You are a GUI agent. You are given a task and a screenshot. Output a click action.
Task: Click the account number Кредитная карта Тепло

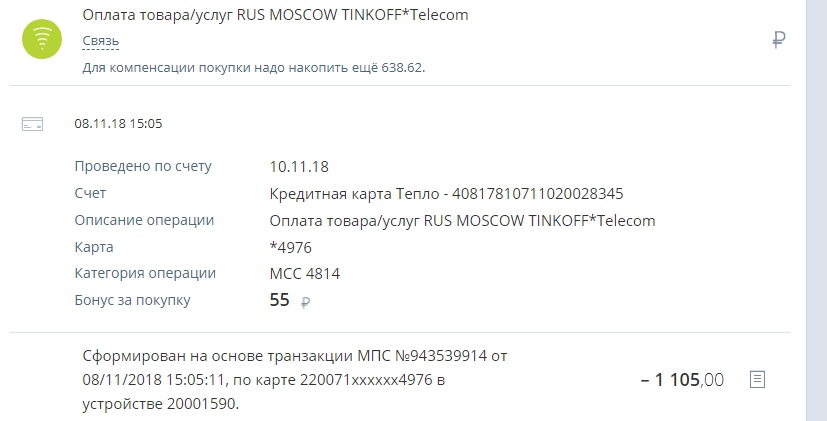point(446,194)
